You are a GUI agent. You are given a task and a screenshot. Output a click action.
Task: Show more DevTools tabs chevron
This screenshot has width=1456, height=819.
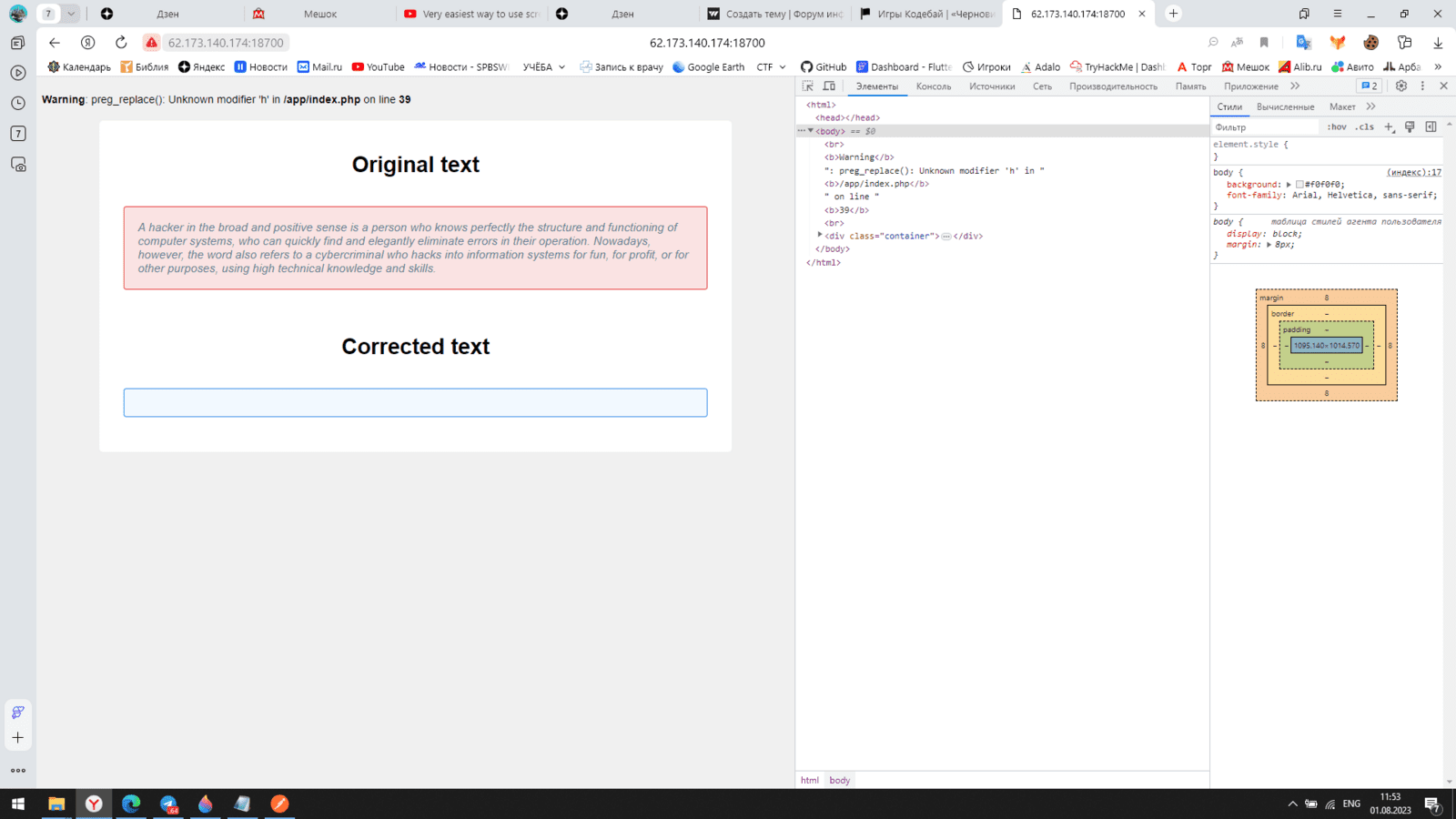tap(1295, 86)
